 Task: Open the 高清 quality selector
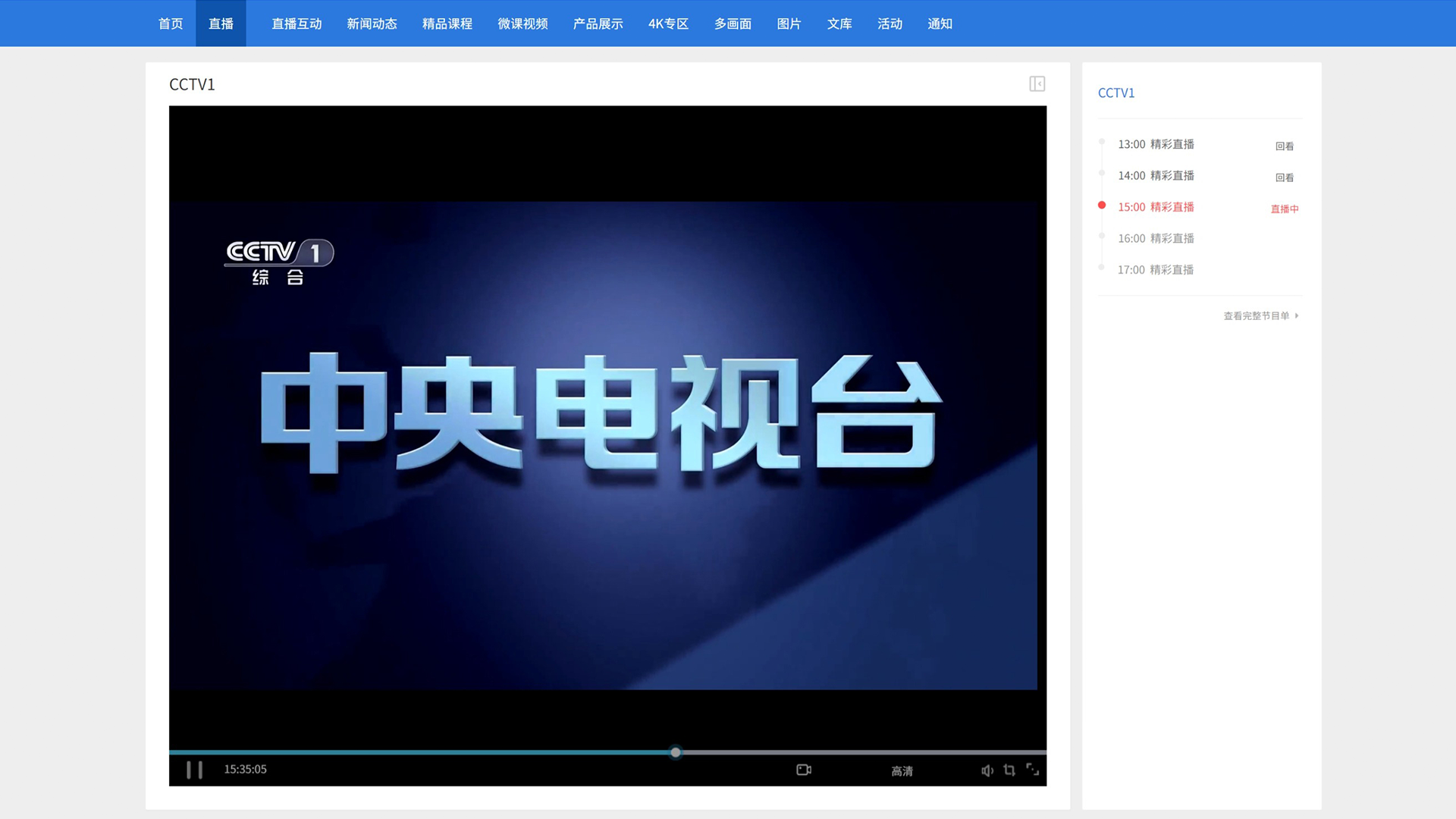tap(902, 771)
